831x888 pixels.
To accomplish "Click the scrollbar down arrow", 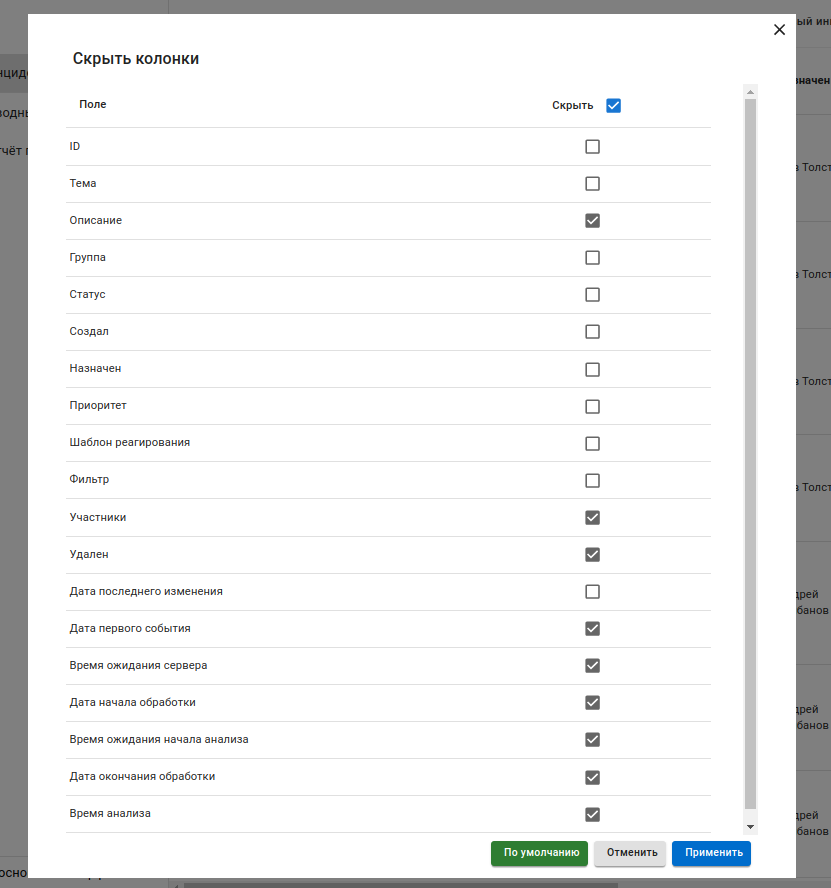I will [x=751, y=827].
